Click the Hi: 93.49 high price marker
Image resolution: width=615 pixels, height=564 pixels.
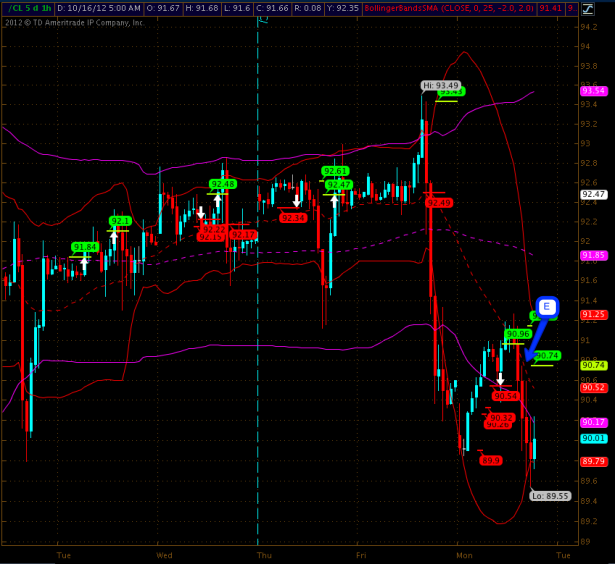tap(440, 85)
